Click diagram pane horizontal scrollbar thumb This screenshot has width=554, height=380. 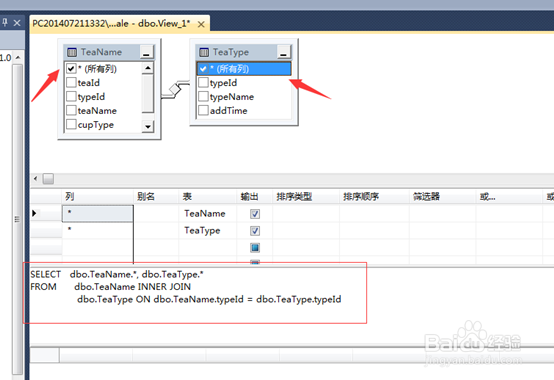click(48, 179)
